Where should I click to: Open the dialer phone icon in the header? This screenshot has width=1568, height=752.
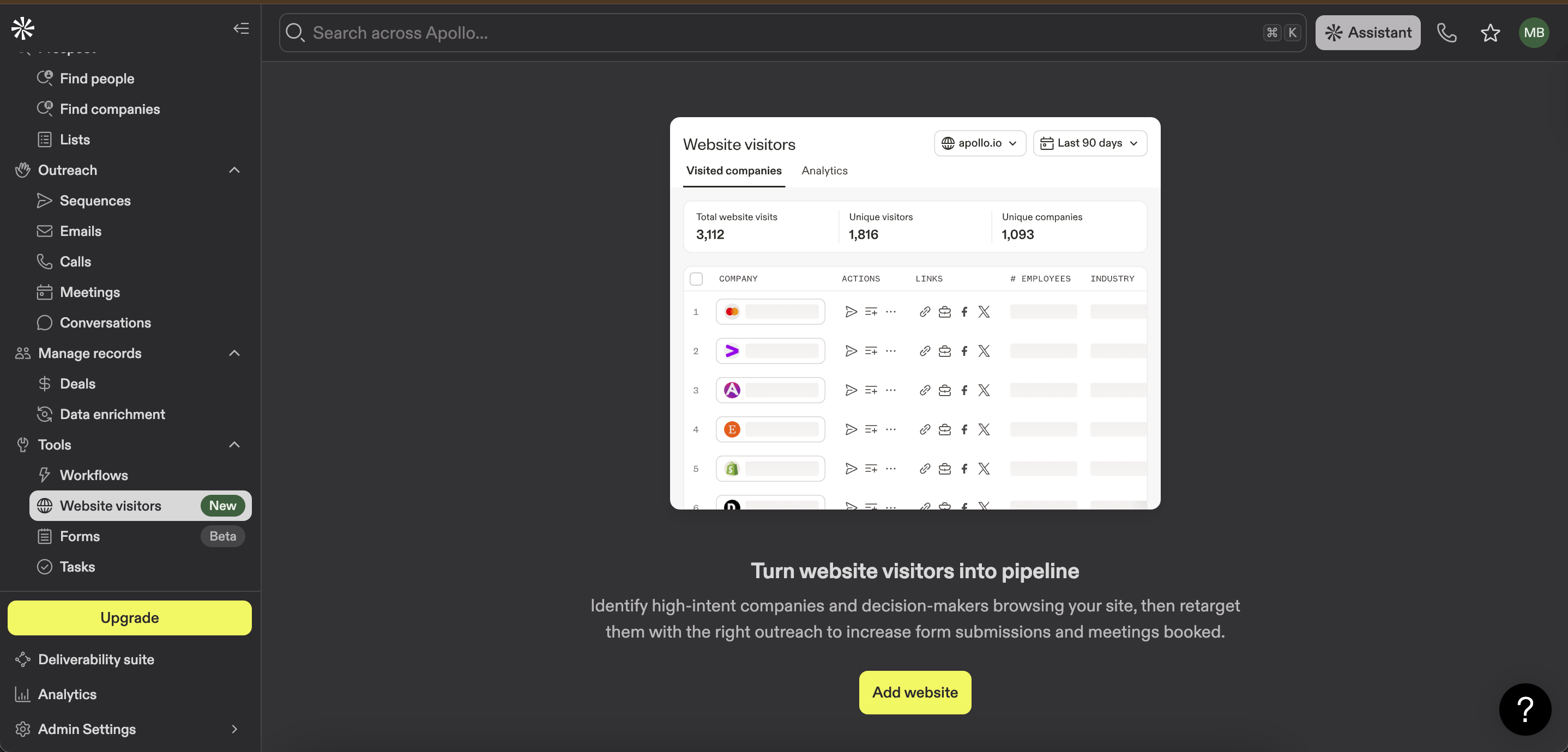click(1447, 33)
